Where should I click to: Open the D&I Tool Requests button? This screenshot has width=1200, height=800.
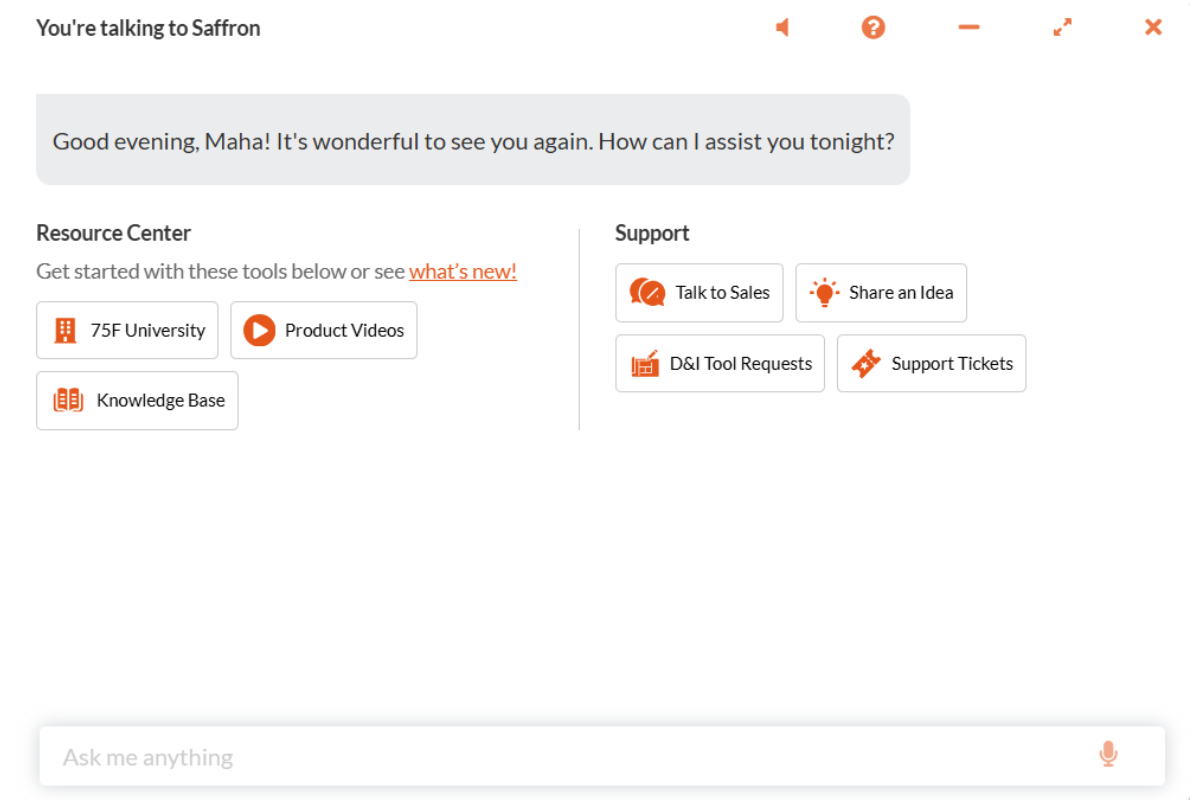point(720,363)
